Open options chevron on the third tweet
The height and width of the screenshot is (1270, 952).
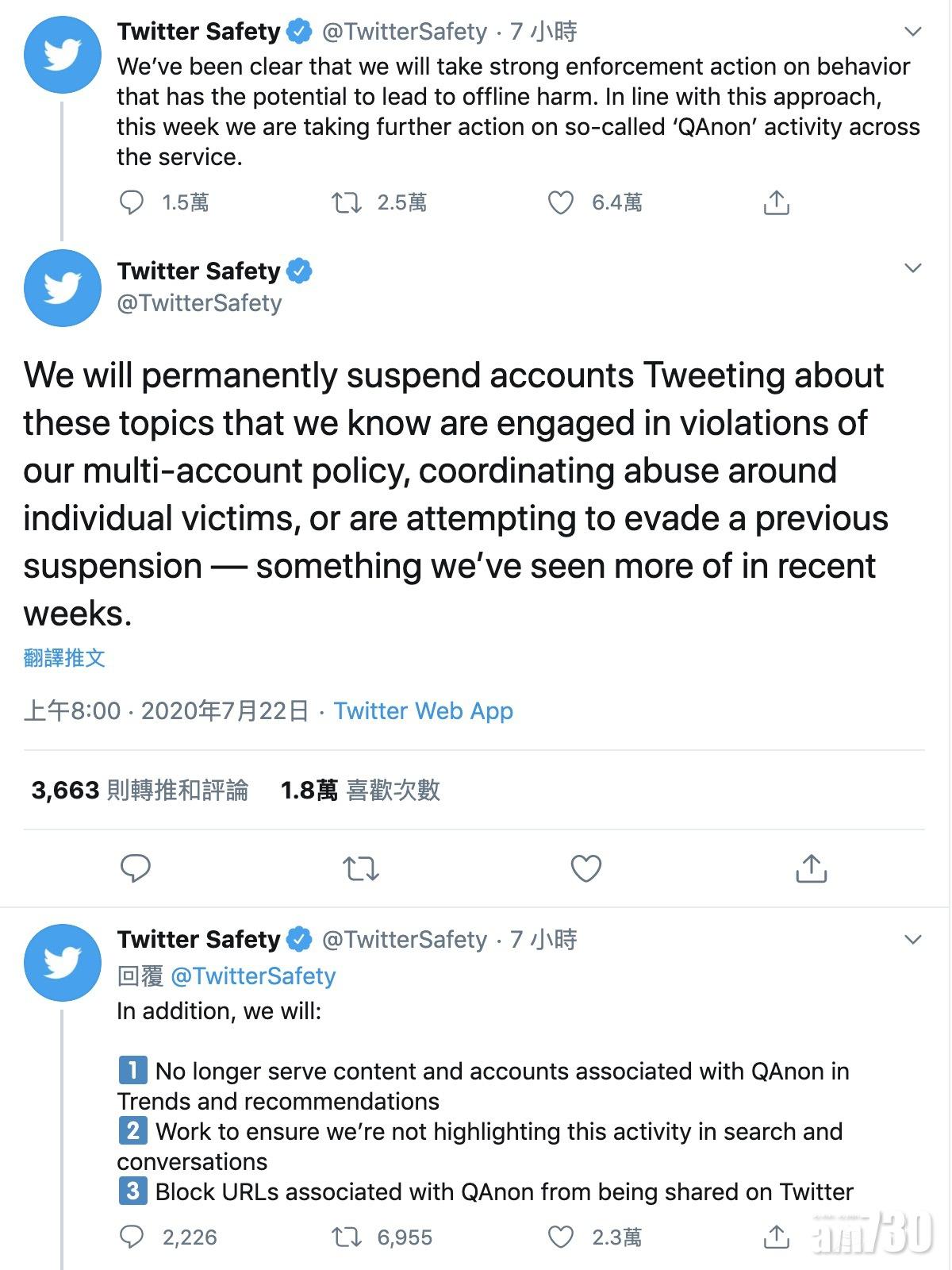click(913, 940)
